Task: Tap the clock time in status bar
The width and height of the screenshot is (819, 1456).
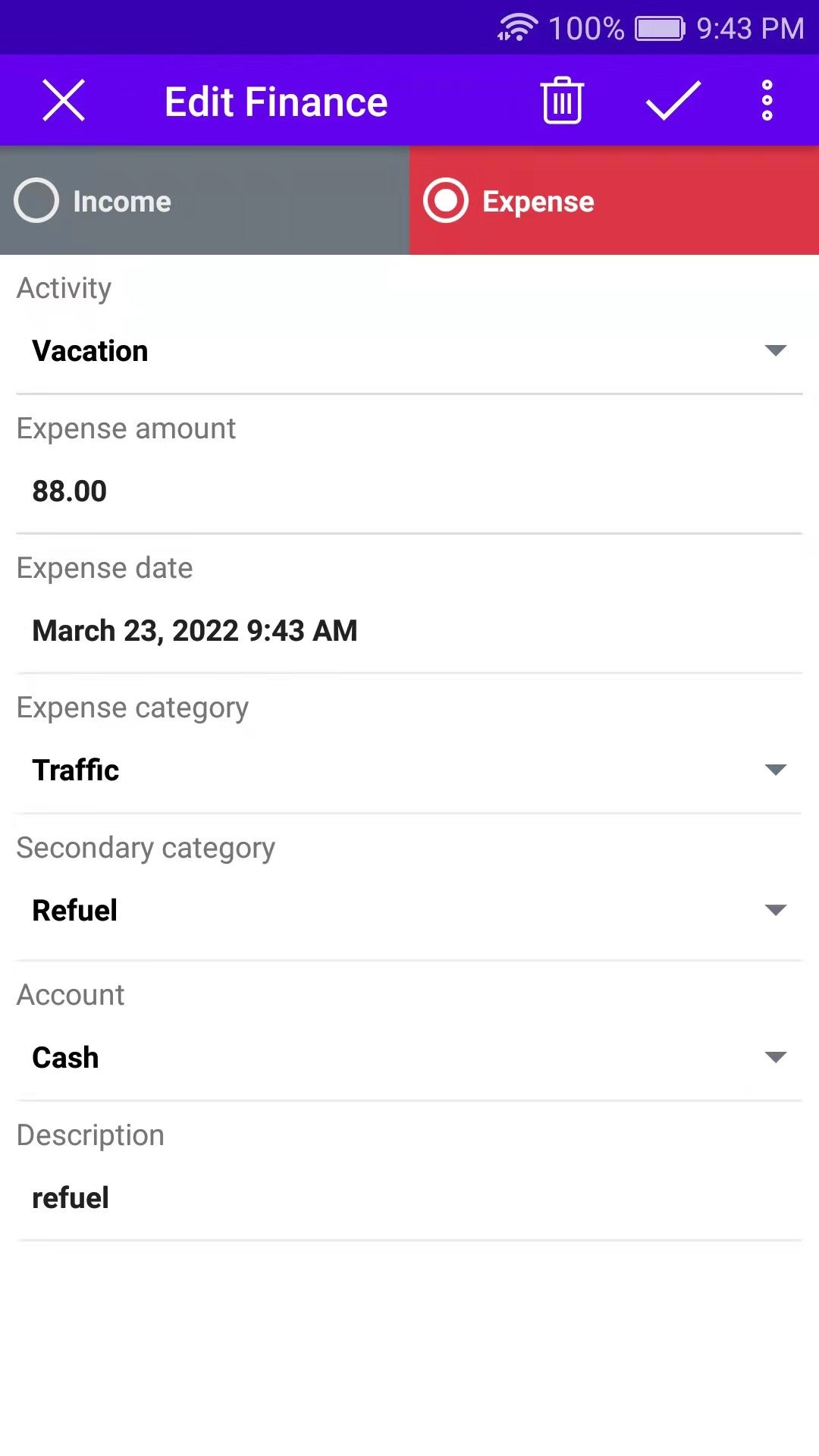Action: pyautogui.click(x=750, y=28)
